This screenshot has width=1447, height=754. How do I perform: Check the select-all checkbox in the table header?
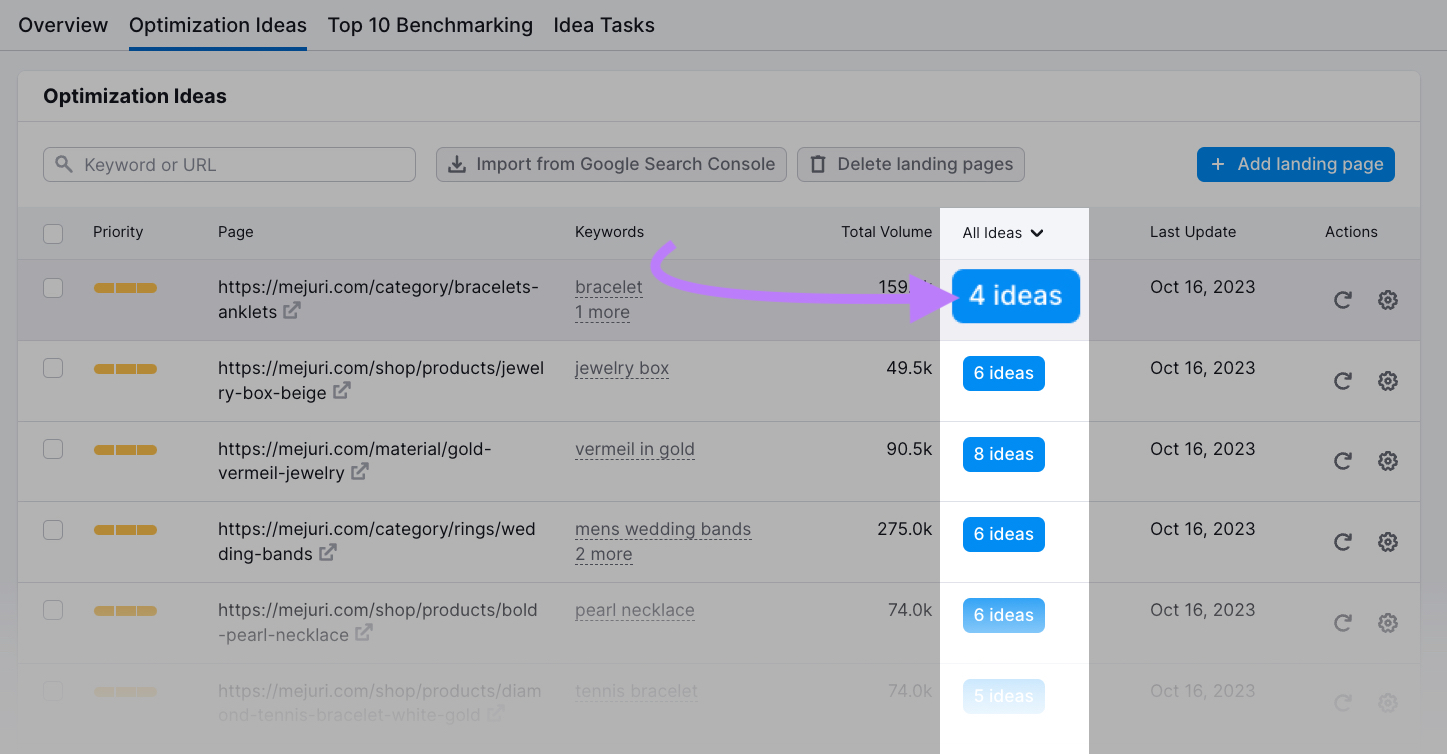(x=53, y=233)
